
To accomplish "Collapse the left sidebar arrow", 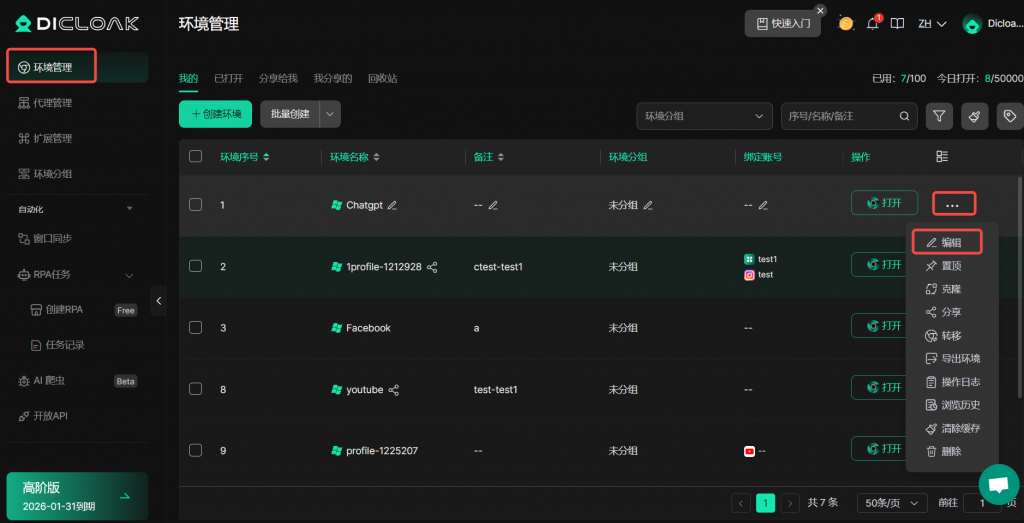I will [158, 300].
